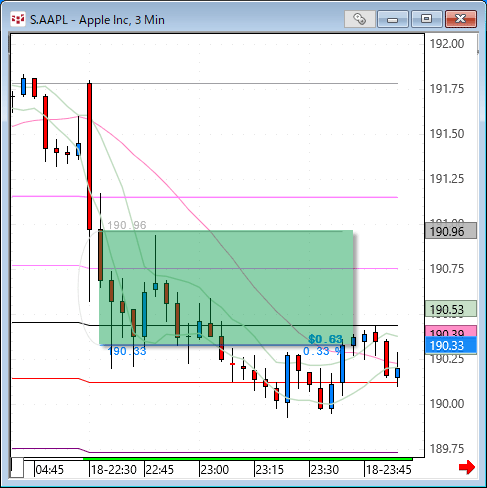The image size is (487, 488).
Task: Click the gray 190.96 label above rectangle
Action: click(127, 225)
